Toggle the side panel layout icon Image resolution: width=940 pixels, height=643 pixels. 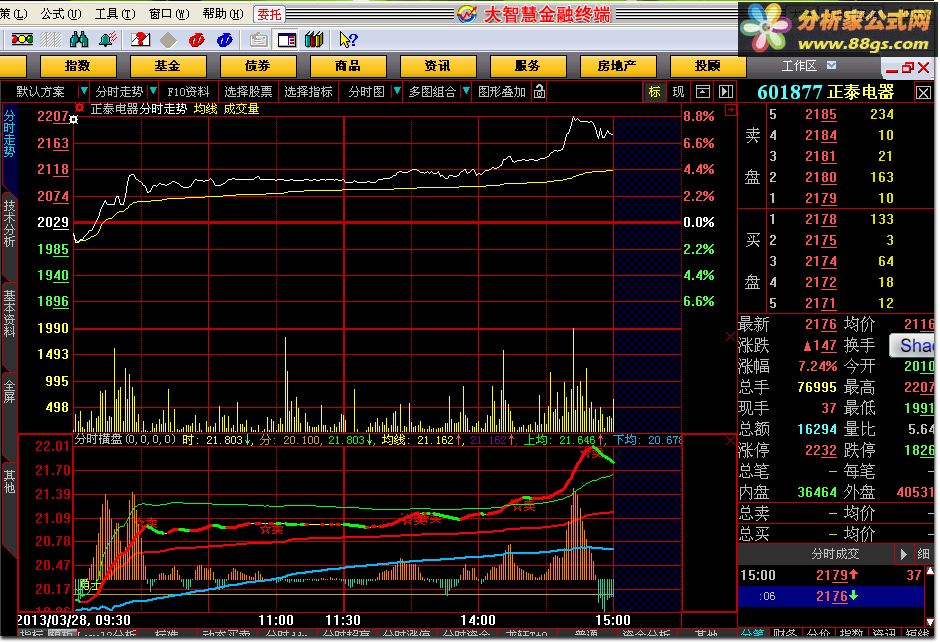click(287, 40)
